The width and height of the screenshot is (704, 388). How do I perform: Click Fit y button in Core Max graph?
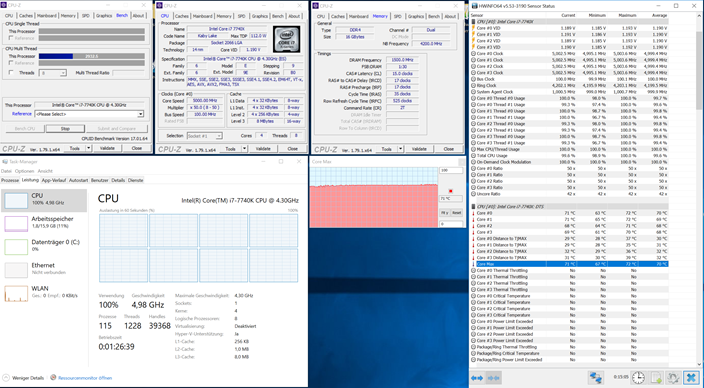[444, 213]
